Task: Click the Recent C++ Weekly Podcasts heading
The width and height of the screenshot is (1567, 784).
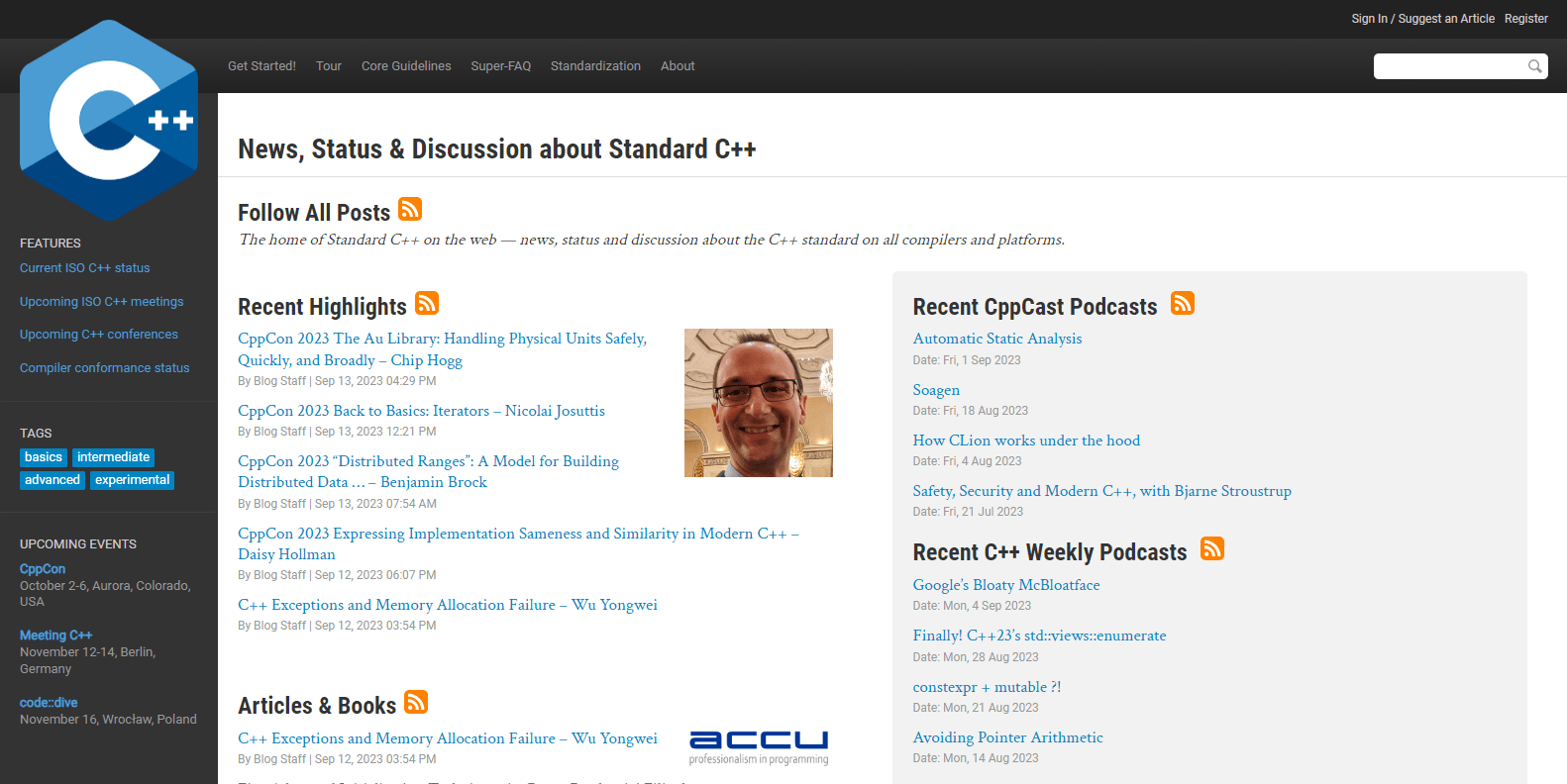Action: 1050,552
